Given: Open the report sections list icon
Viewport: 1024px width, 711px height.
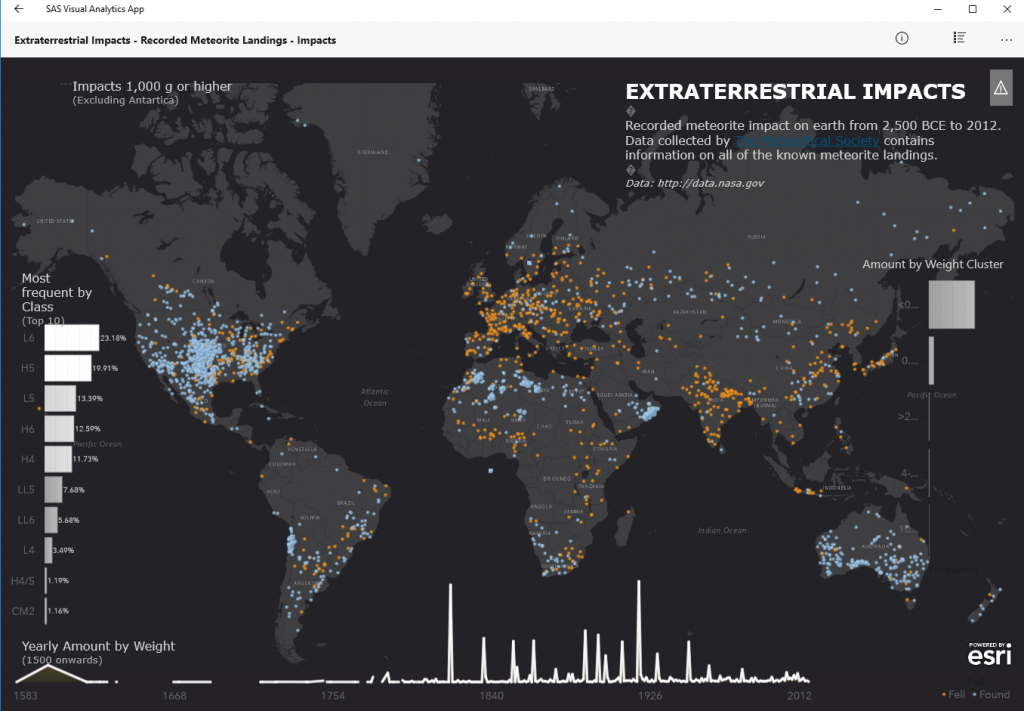Looking at the screenshot, I should tap(959, 39).
